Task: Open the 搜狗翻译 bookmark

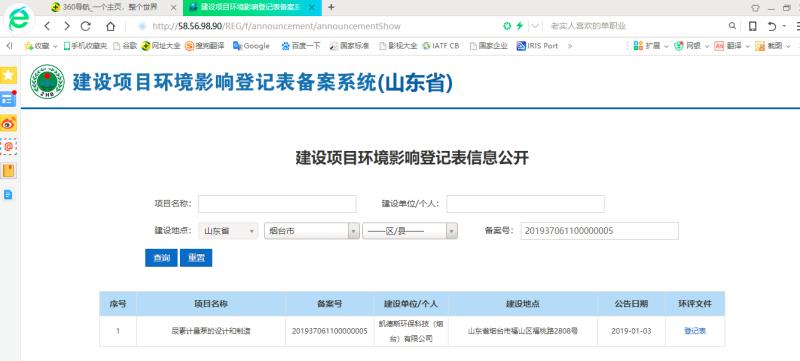Action: pos(205,46)
